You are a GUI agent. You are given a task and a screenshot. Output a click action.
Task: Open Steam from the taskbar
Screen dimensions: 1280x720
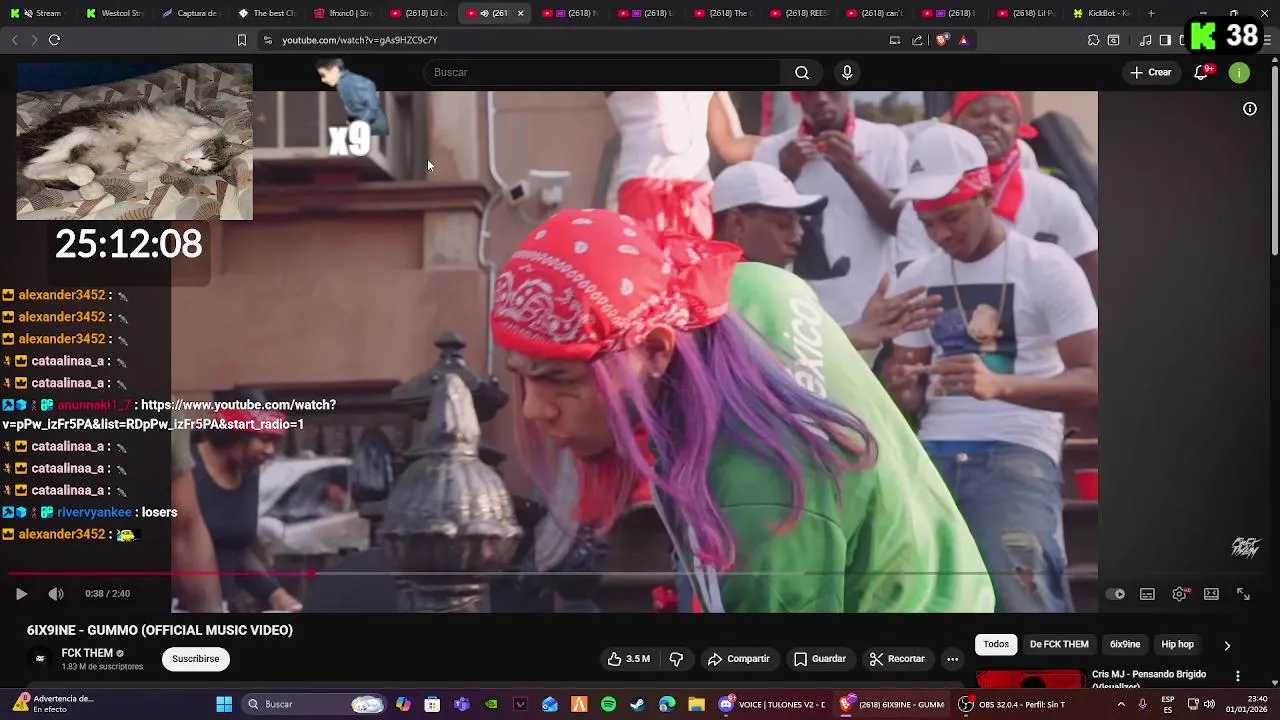637,704
